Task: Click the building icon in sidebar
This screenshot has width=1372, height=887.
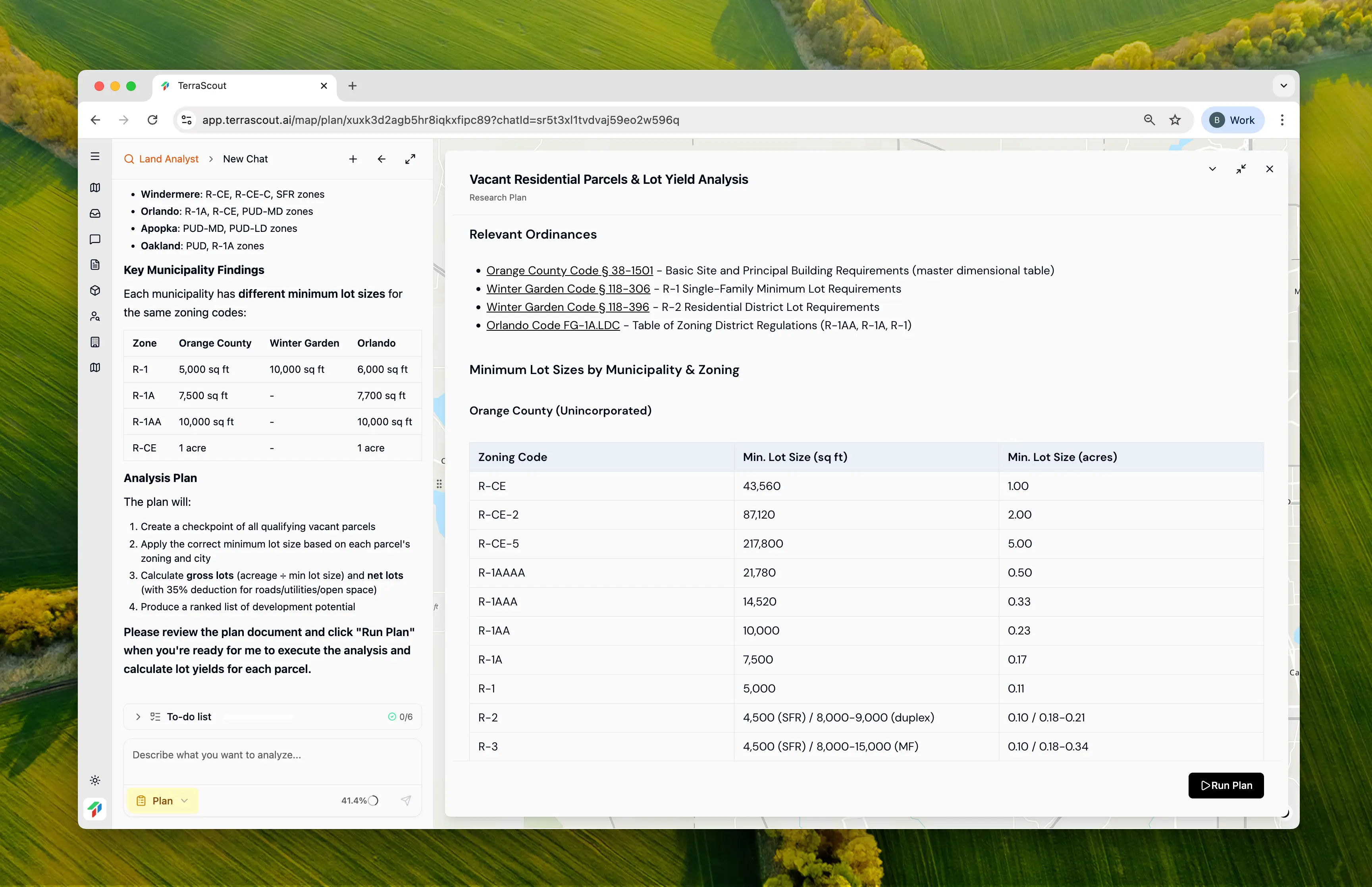Action: click(x=95, y=342)
